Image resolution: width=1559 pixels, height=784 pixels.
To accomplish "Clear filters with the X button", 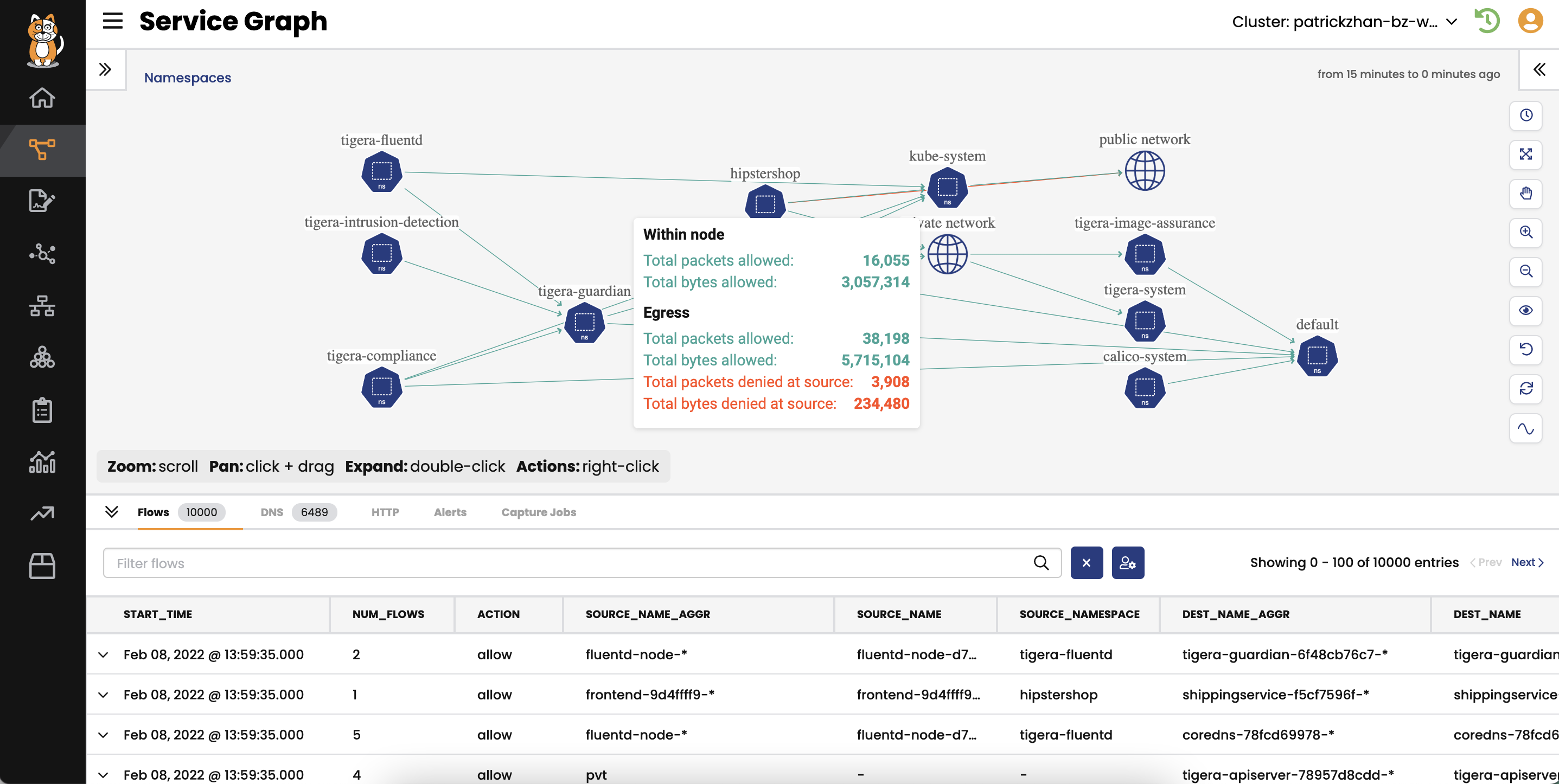I will pyautogui.click(x=1087, y=563).
